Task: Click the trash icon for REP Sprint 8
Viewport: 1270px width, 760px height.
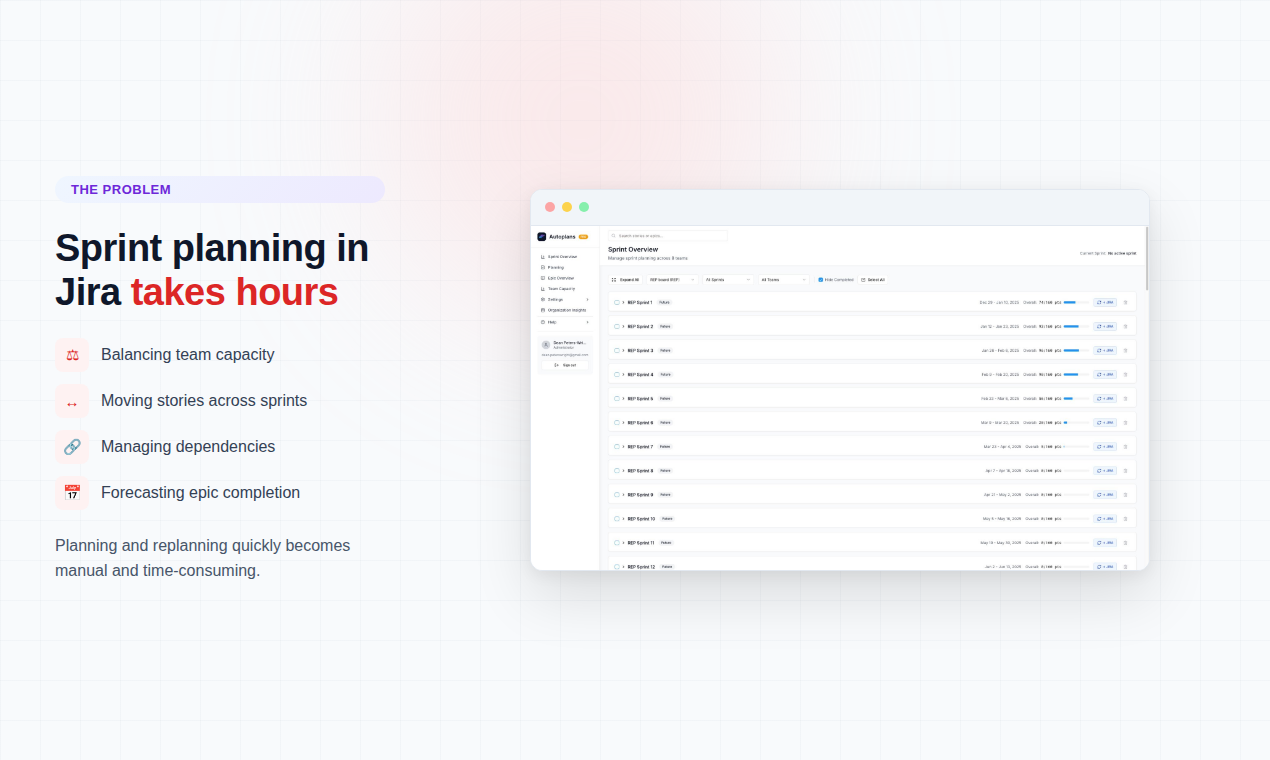Action: (x=1125, y=470)
